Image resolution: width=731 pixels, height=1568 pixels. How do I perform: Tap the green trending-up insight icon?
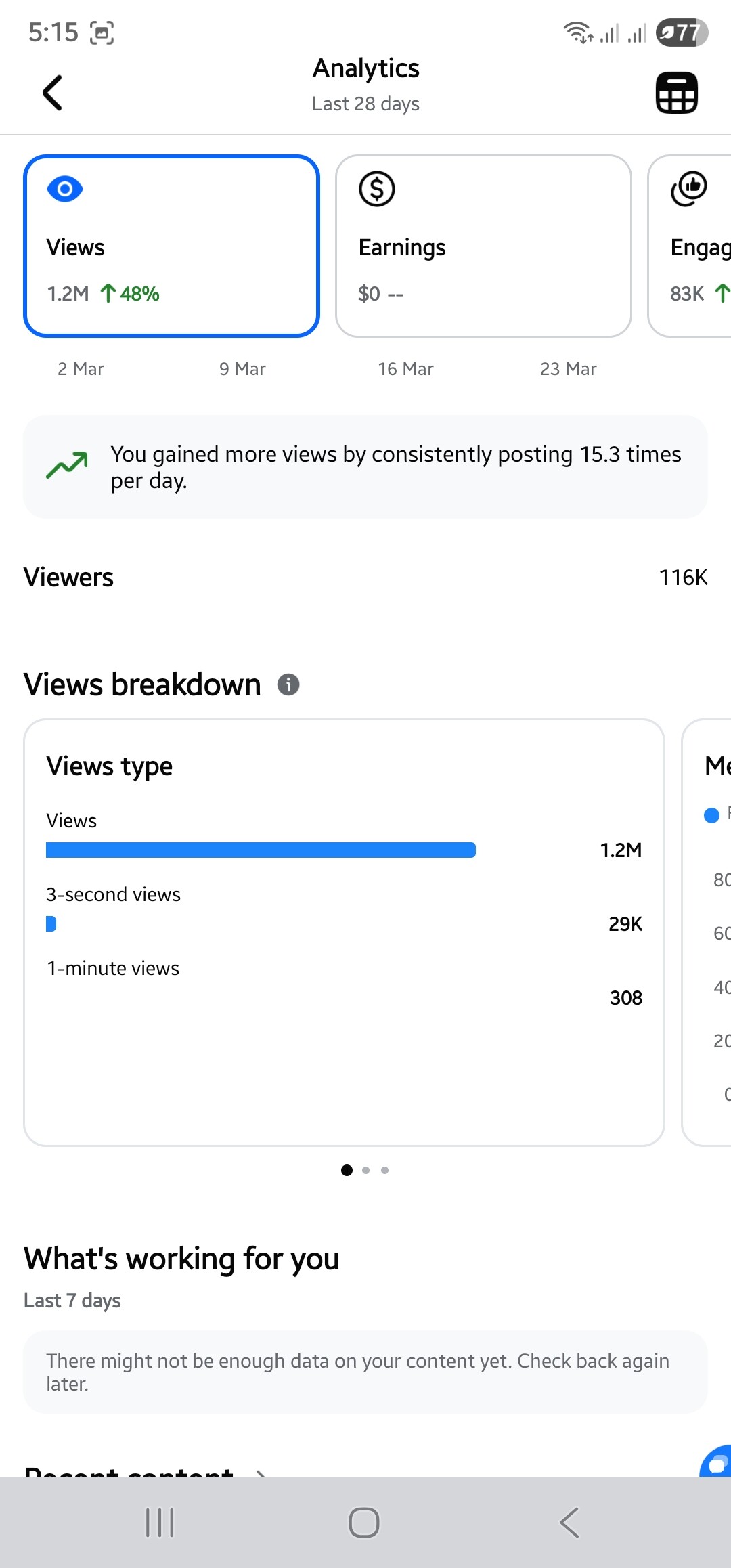click(67, 466)
